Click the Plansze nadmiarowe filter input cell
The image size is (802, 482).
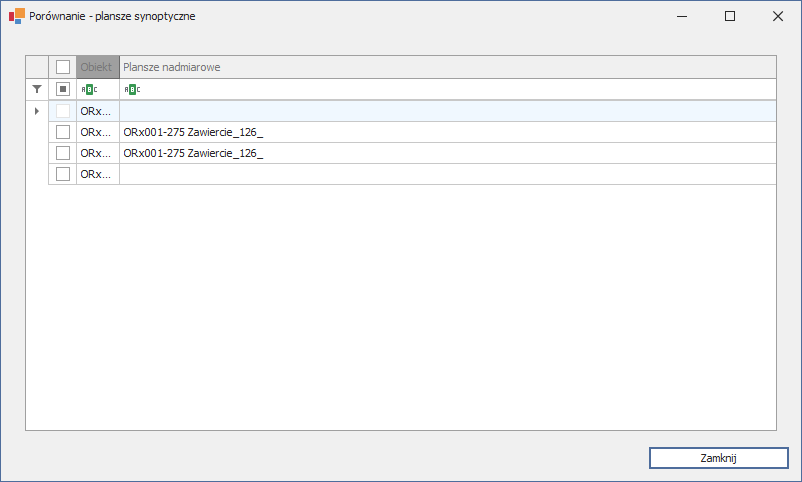[448, 90]
